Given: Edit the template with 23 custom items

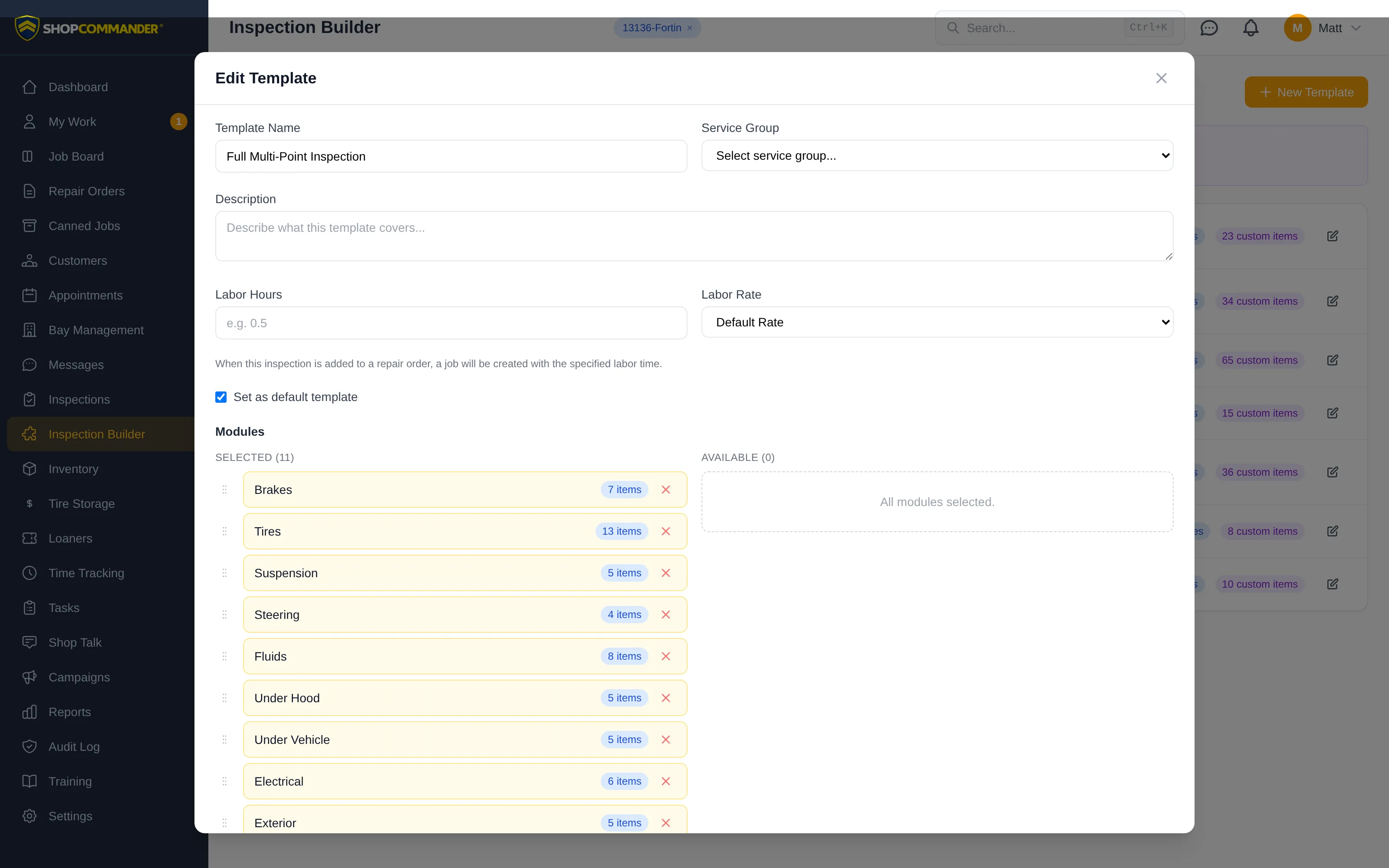Looking at the screenshot, I should (x=1332, y=236).
